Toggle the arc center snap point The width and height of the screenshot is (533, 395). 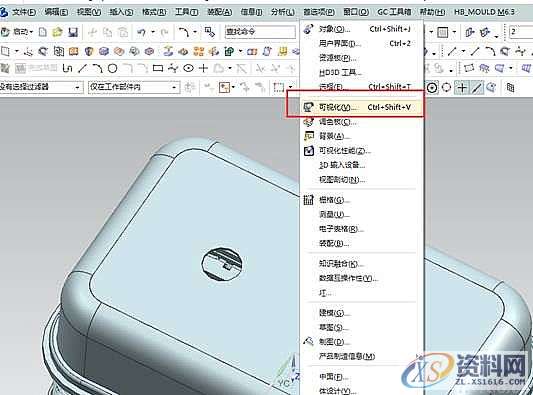[432, 88]
